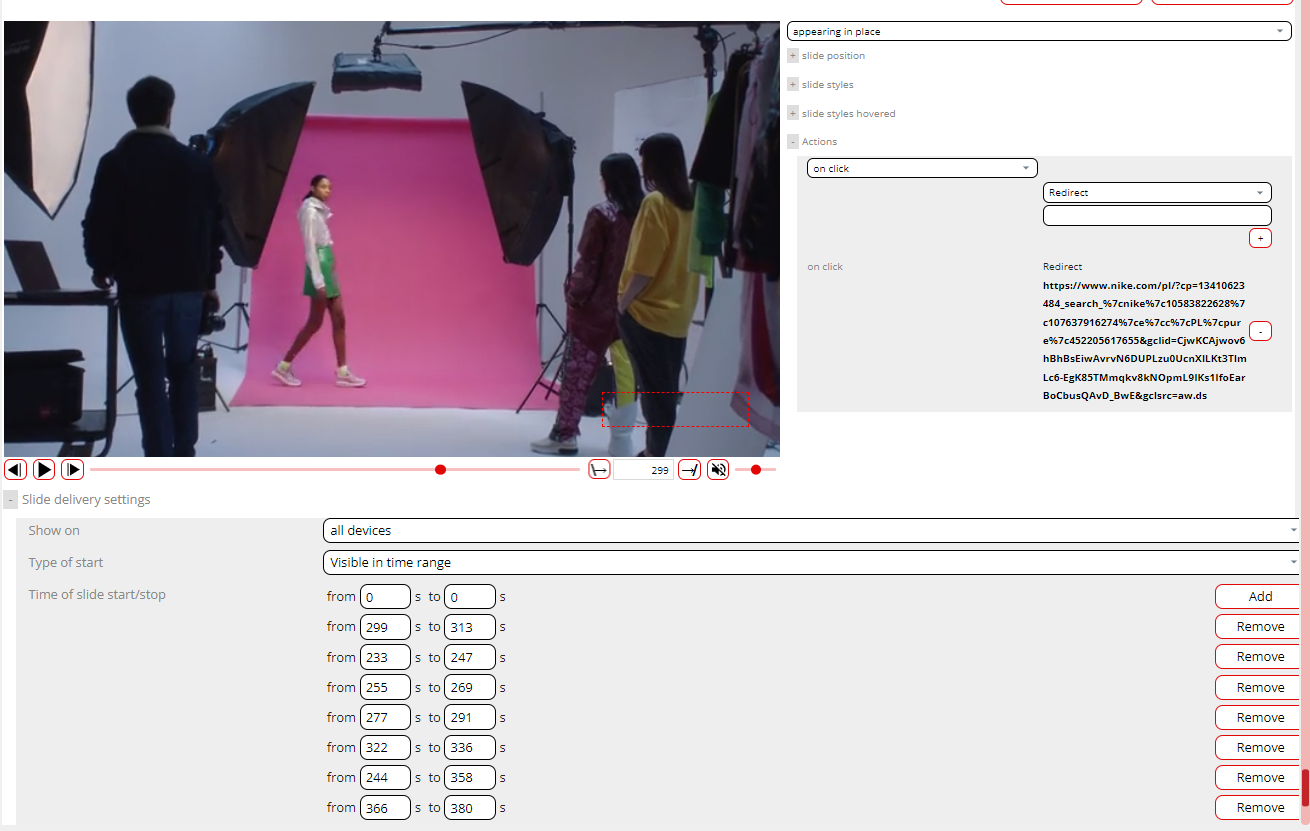Open the Redirect action type dropdown
1310x831 pixels.
point(1157,193)
